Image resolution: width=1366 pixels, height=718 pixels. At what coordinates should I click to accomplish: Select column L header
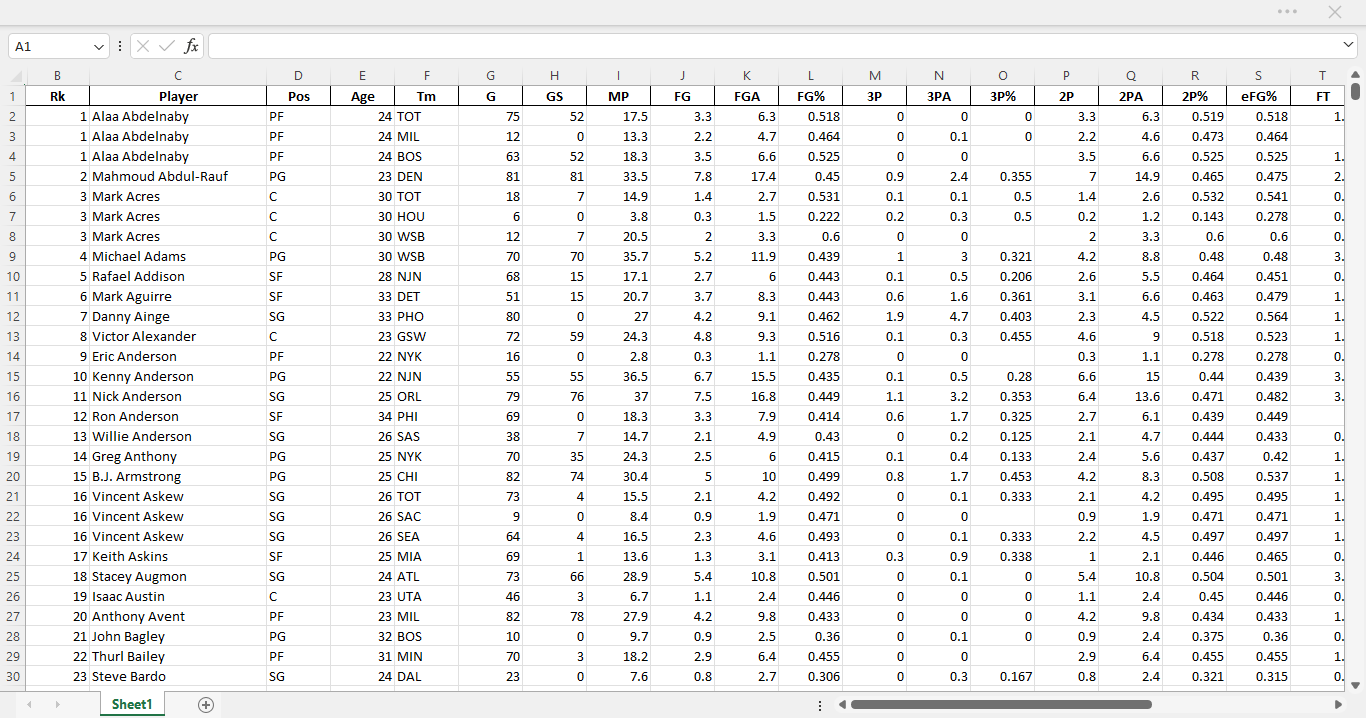coord(810,76)
